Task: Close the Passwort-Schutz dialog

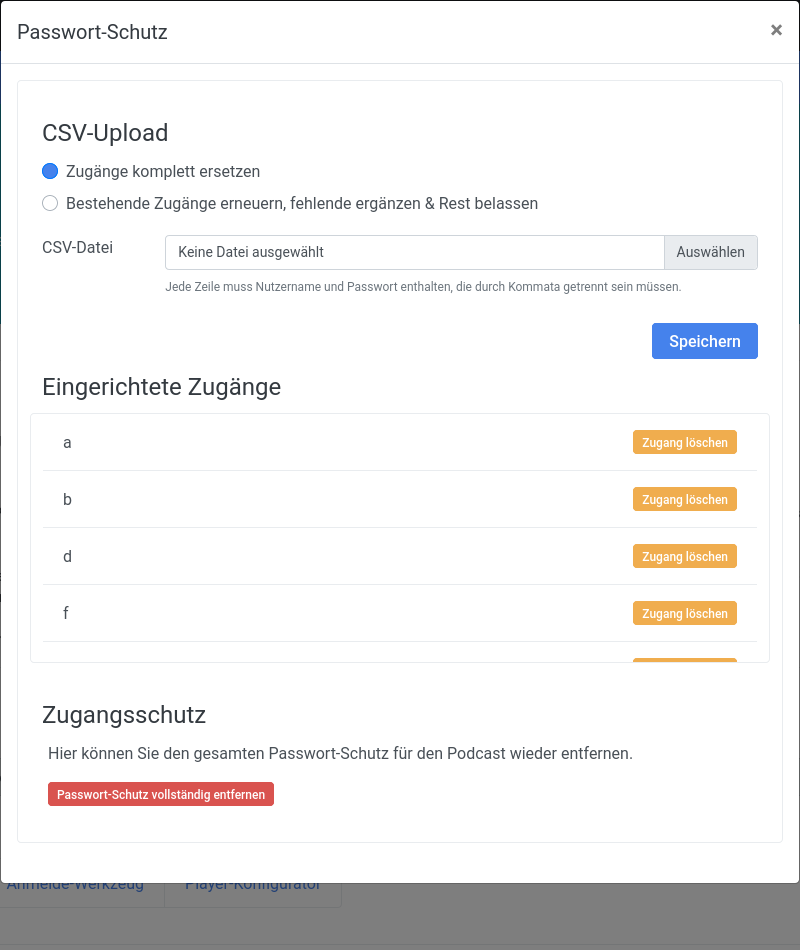Action: coord(776,30)
